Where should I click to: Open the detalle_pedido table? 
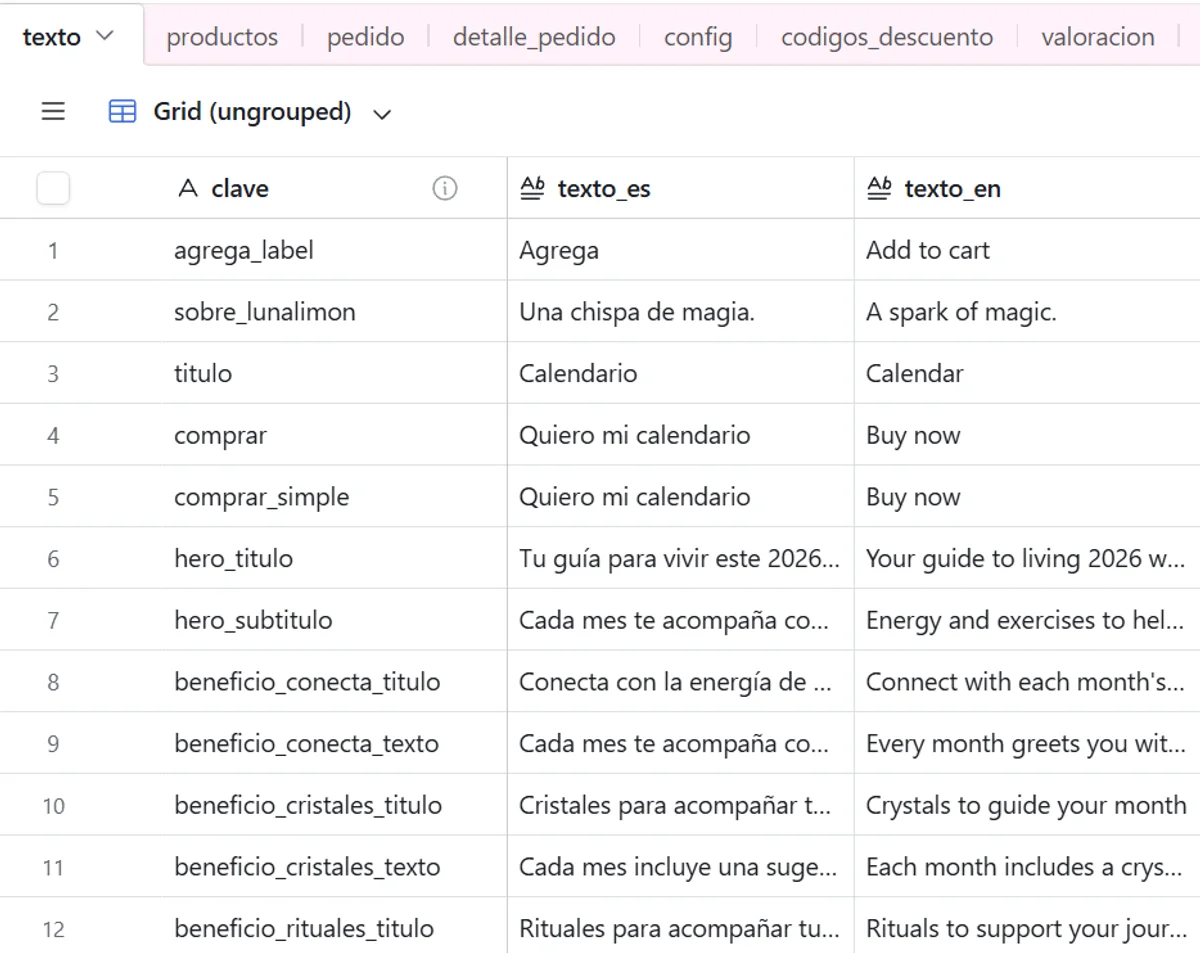click(x=533, y=37)
